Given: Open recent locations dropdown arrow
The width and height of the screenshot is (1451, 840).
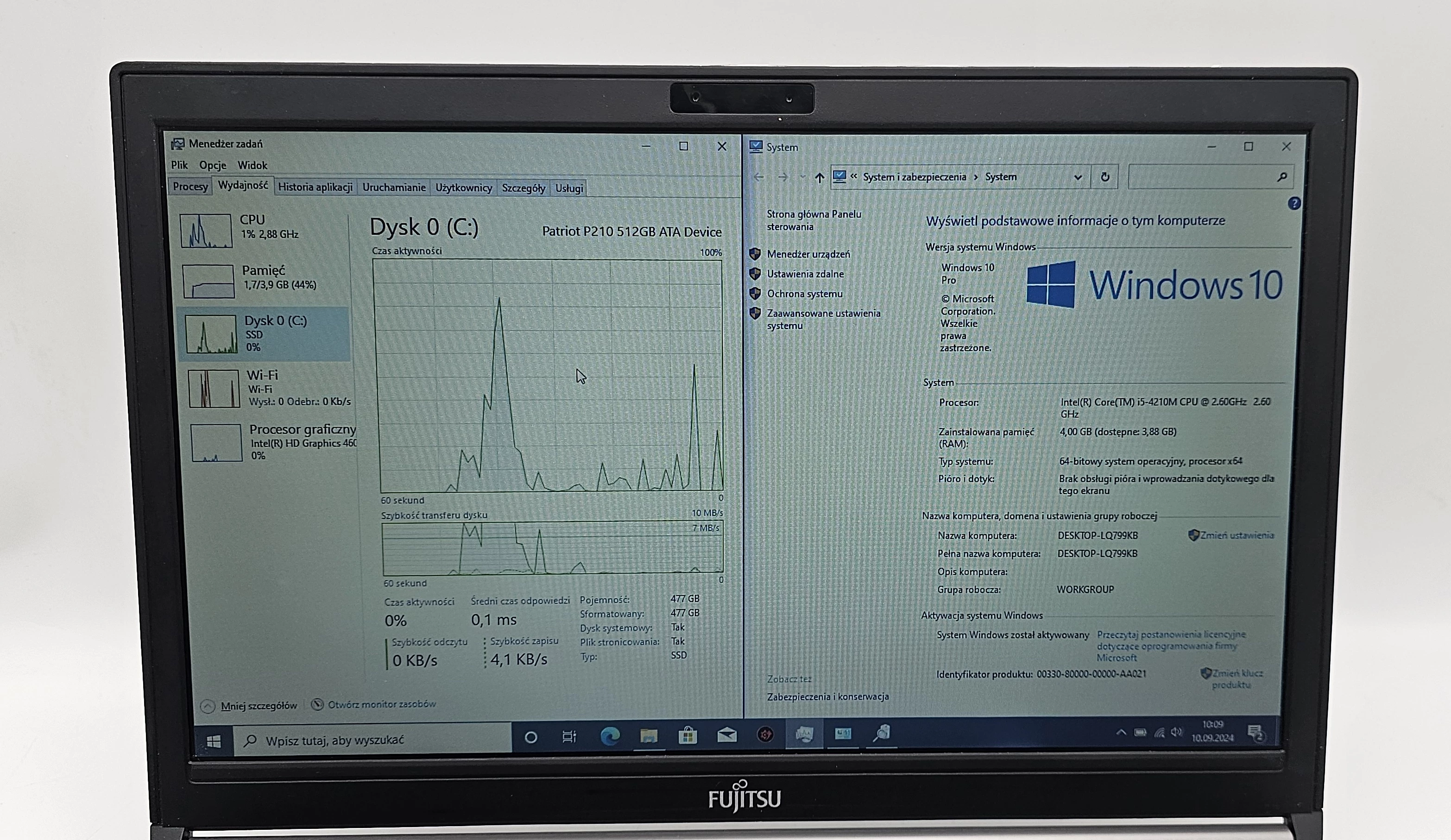Looking at the screenshot, I should point(802,177).
